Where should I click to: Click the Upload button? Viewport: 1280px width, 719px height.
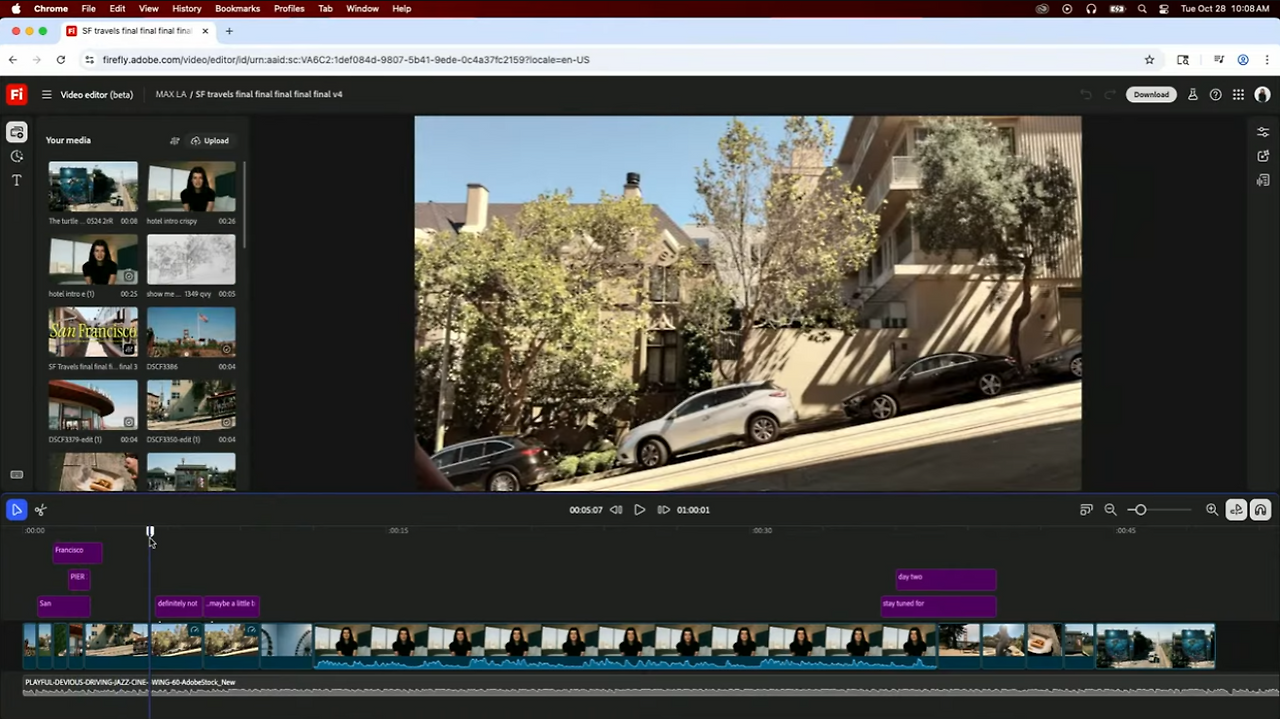click(210, 141)
